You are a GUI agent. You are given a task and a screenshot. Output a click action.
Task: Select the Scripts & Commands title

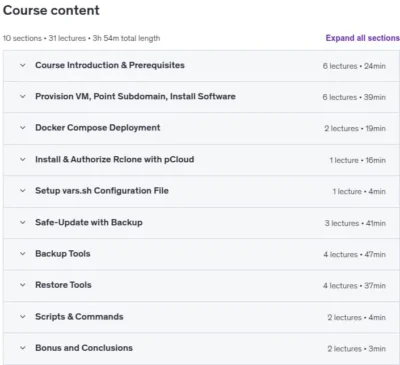[x=79, y=317]
